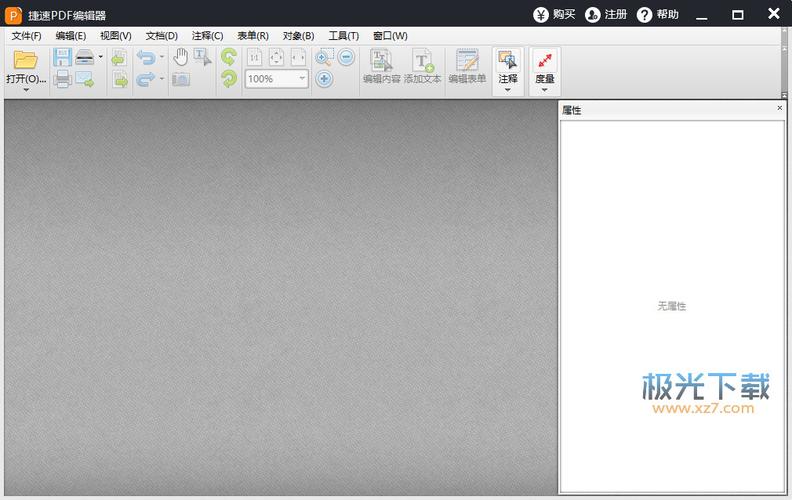Click the next page green-arrow icon

click(120, 79)
